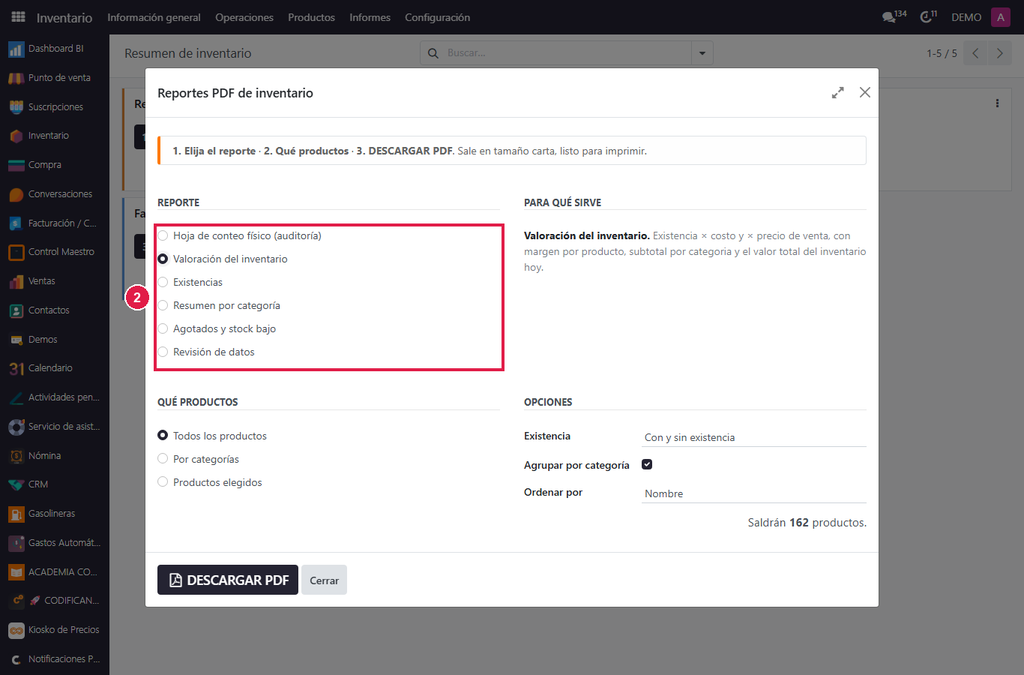Open Información general menu
This screenshot has height=675, width=1024.
pyautogui.click(x=154, y=18)
